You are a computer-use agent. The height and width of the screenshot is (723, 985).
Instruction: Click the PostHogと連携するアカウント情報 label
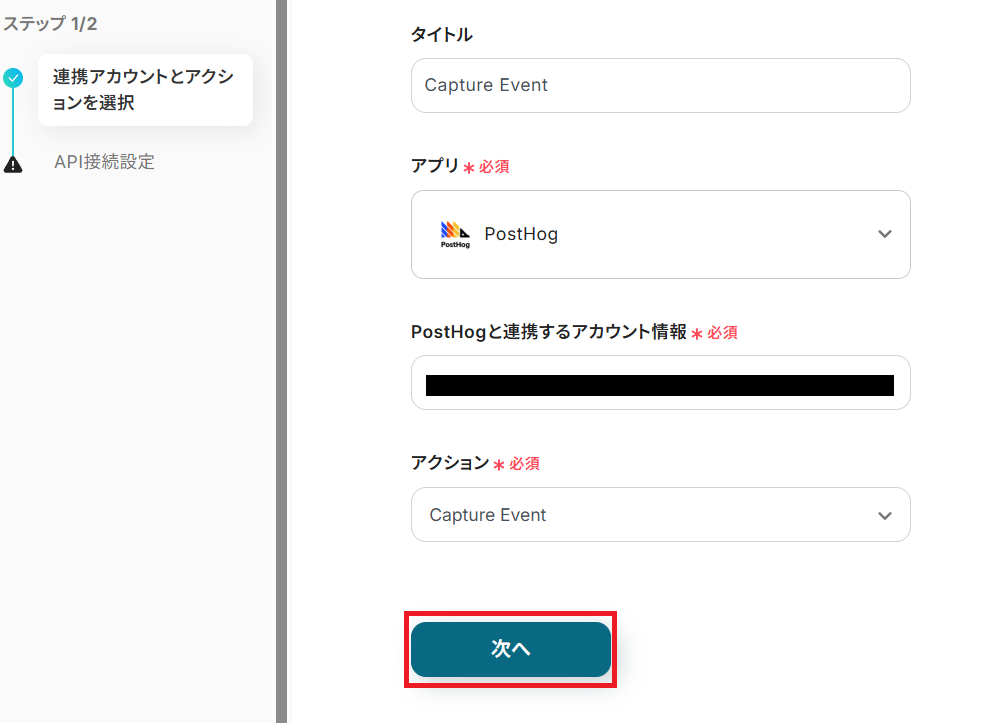click(549, 332)
